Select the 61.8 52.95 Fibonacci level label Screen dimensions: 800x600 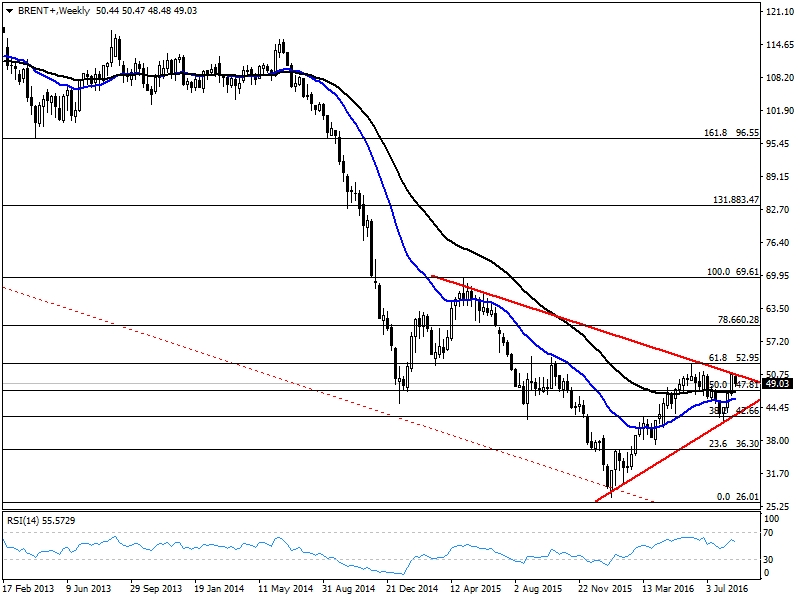click(734, 358)
